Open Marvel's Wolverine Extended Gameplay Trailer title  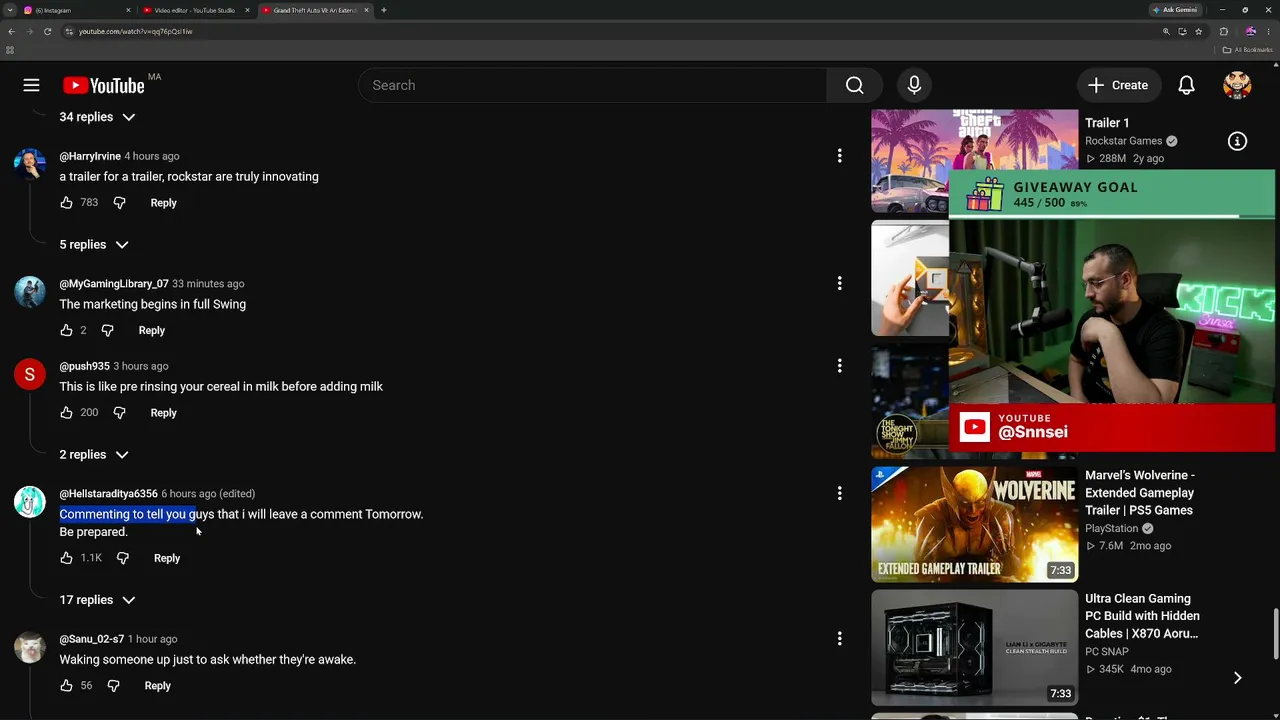pos(1140,493)
